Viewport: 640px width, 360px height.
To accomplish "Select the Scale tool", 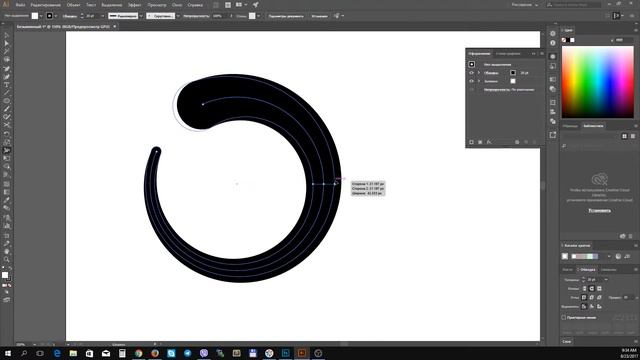I will click(x=7, y=142).
